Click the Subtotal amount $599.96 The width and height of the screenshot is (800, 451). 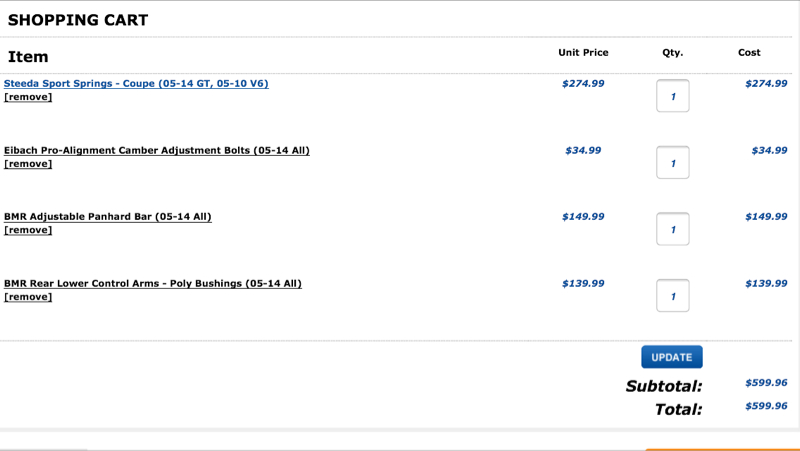[x=766, y=382]
